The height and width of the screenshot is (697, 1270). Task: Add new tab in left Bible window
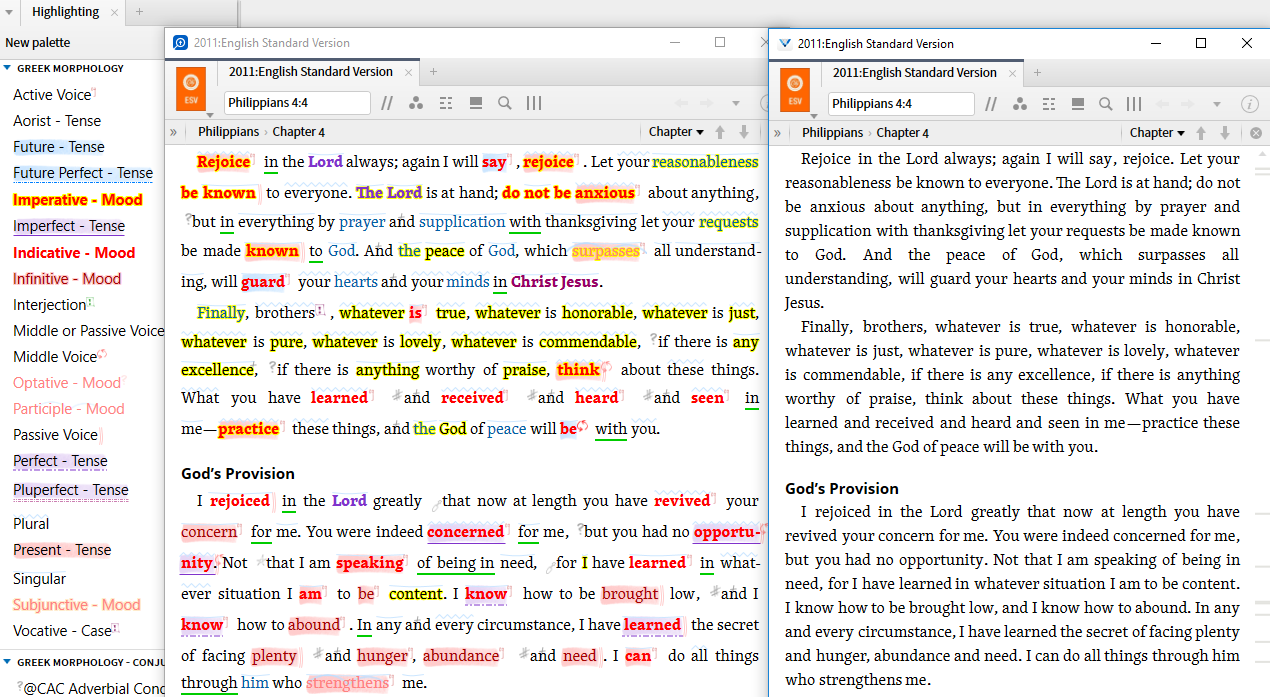433,71
